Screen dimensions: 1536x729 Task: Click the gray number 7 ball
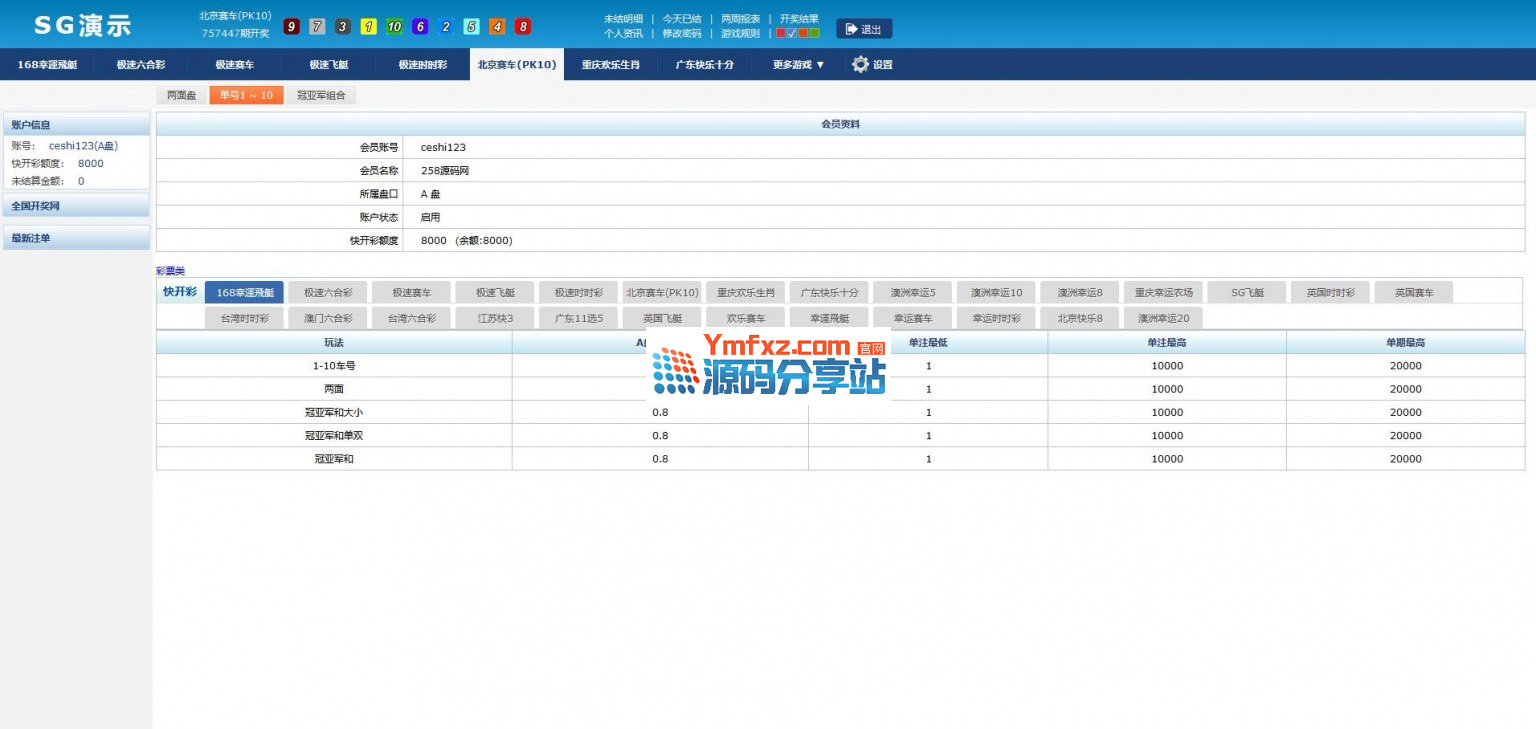(317, 27)
